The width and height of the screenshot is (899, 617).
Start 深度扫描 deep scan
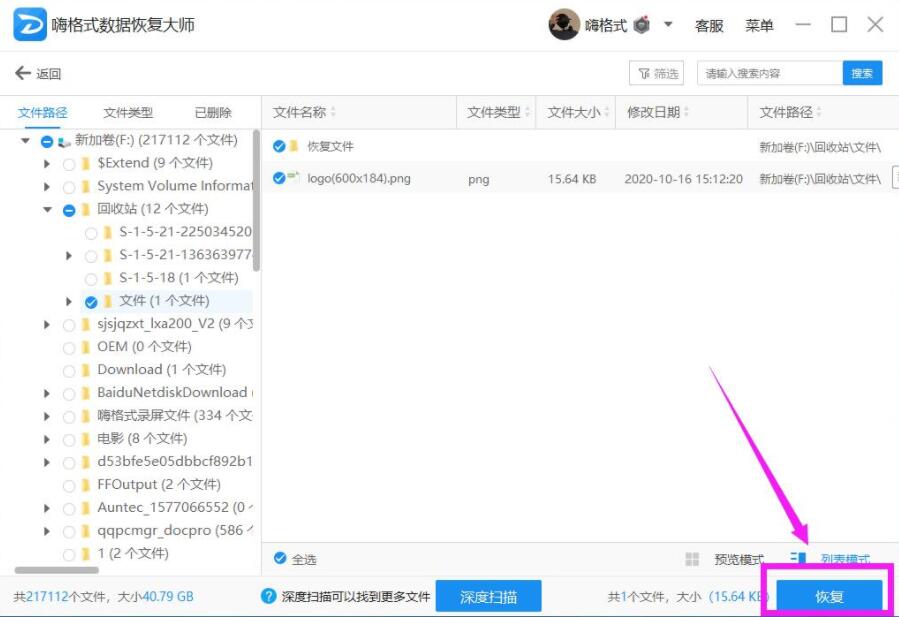point(488,596)
